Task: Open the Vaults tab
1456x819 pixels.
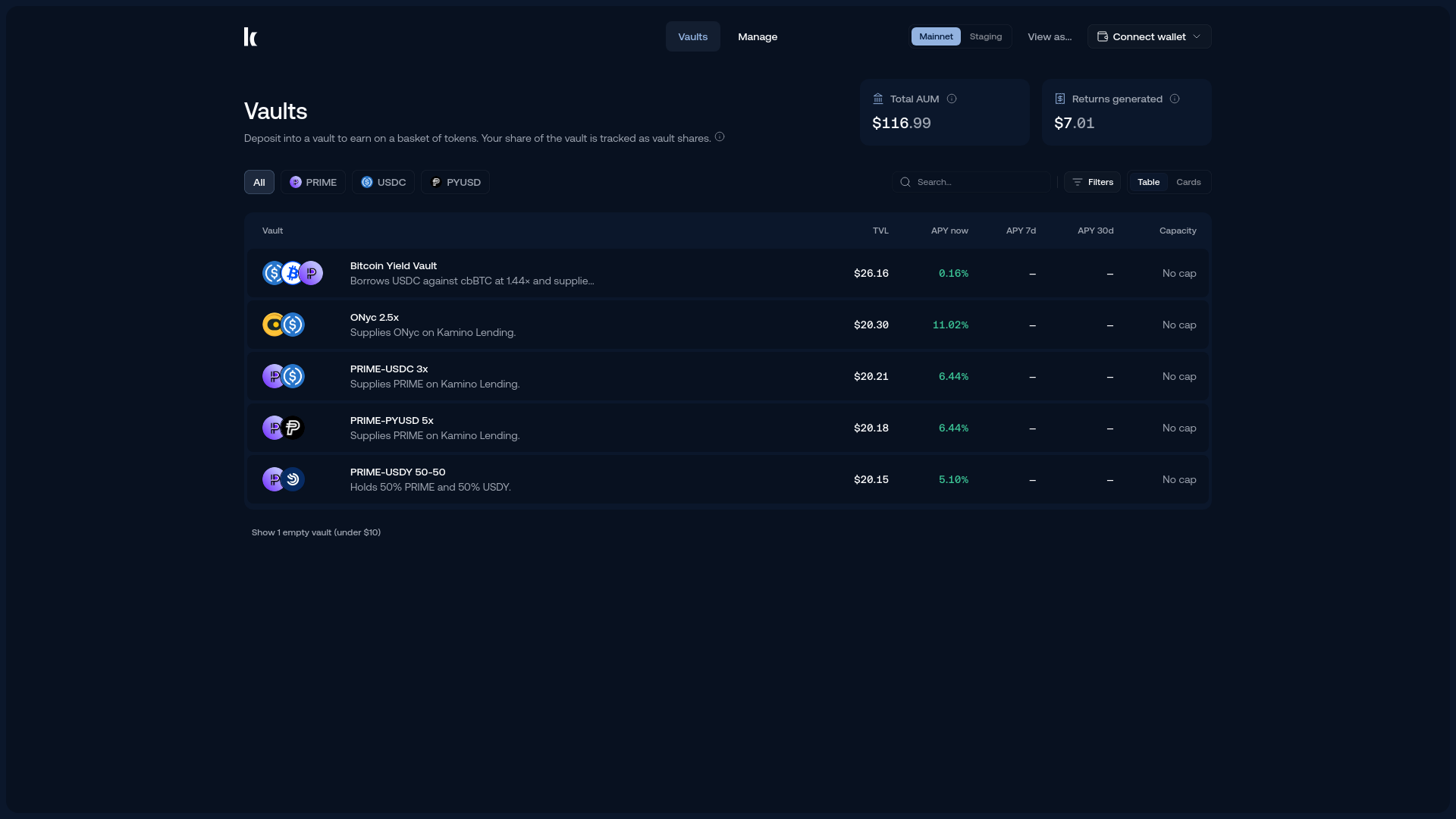Action: coord(693,36)
